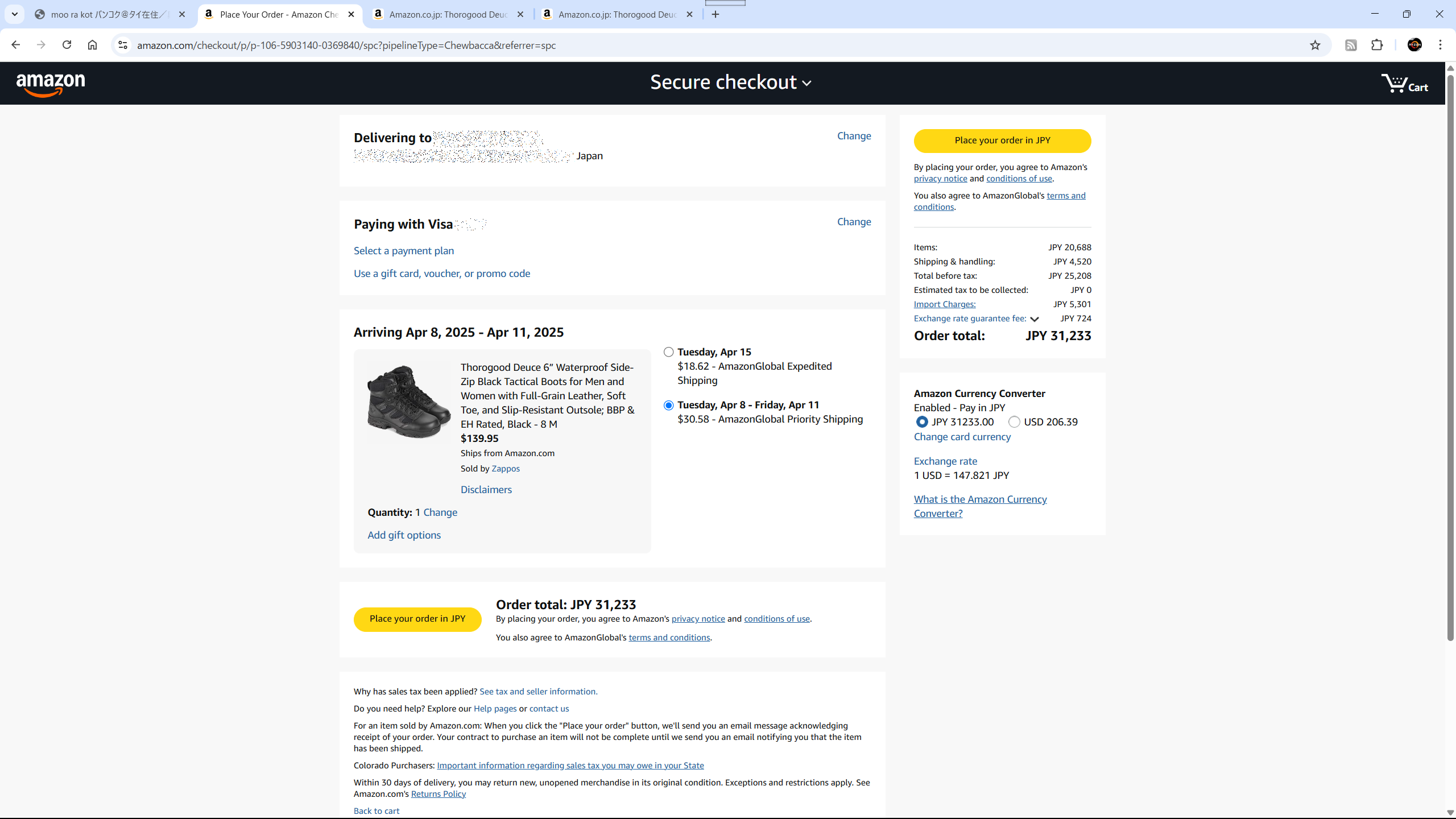Screen dimensions: 1456x819
Task: Close the 'moo ra kot' tab
Action: [182, 14]
